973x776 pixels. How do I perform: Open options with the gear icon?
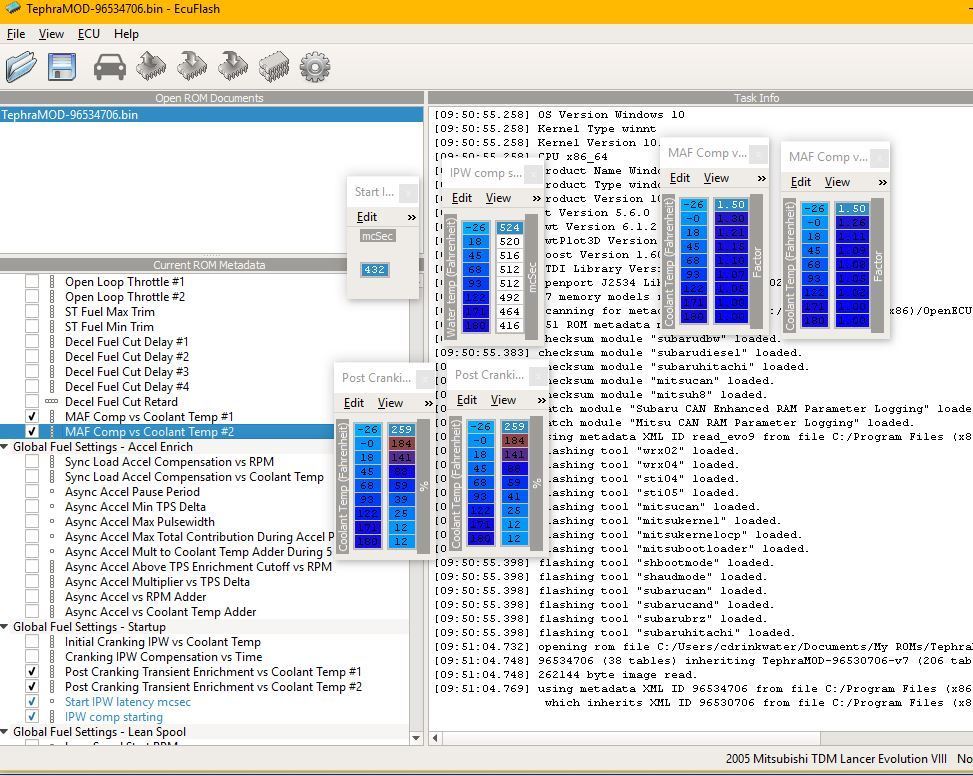314,67
